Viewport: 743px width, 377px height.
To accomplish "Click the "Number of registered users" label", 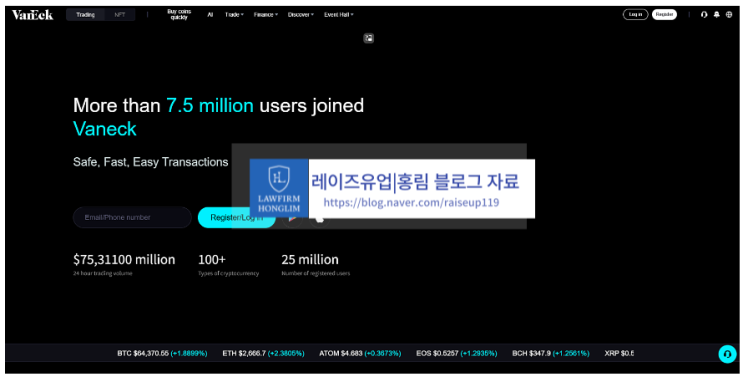I will point(316,273).
